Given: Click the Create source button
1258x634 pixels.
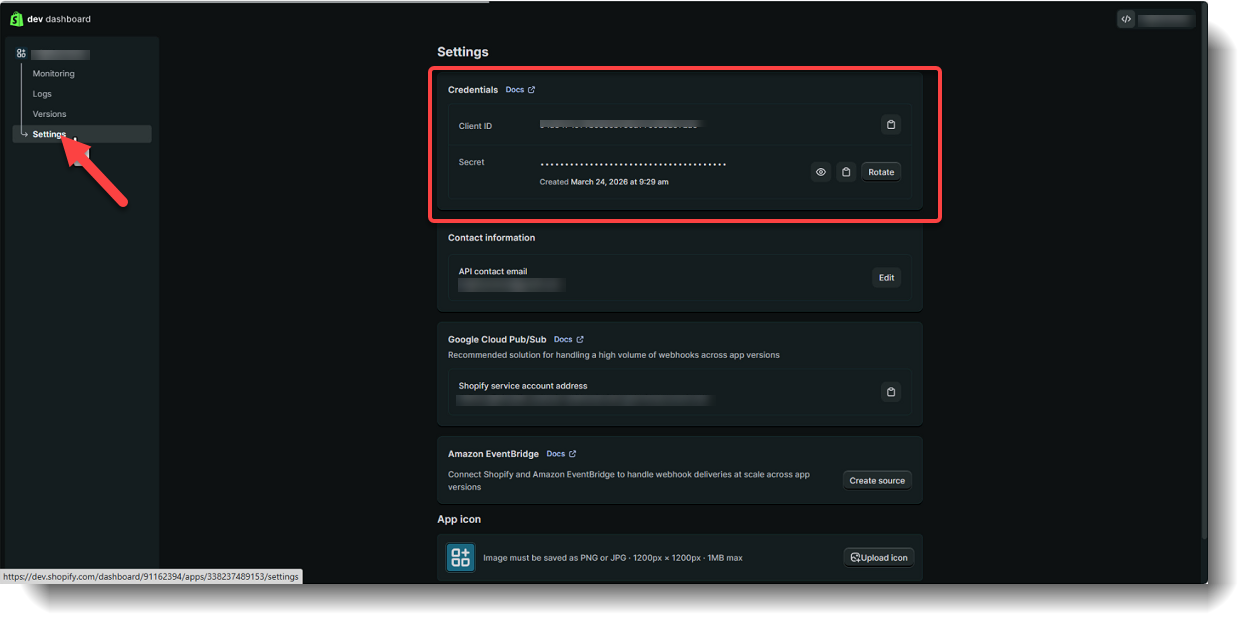Looking at the screenshot, I should (x=877, y=481).
